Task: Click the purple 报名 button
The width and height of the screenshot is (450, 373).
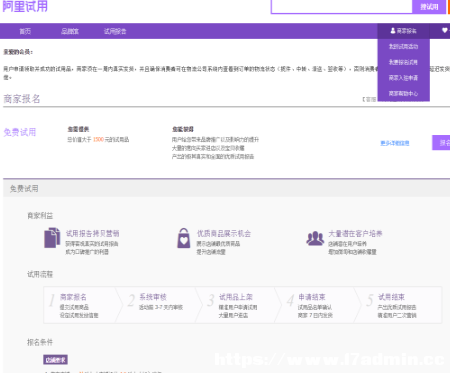Action: point(441,143)
